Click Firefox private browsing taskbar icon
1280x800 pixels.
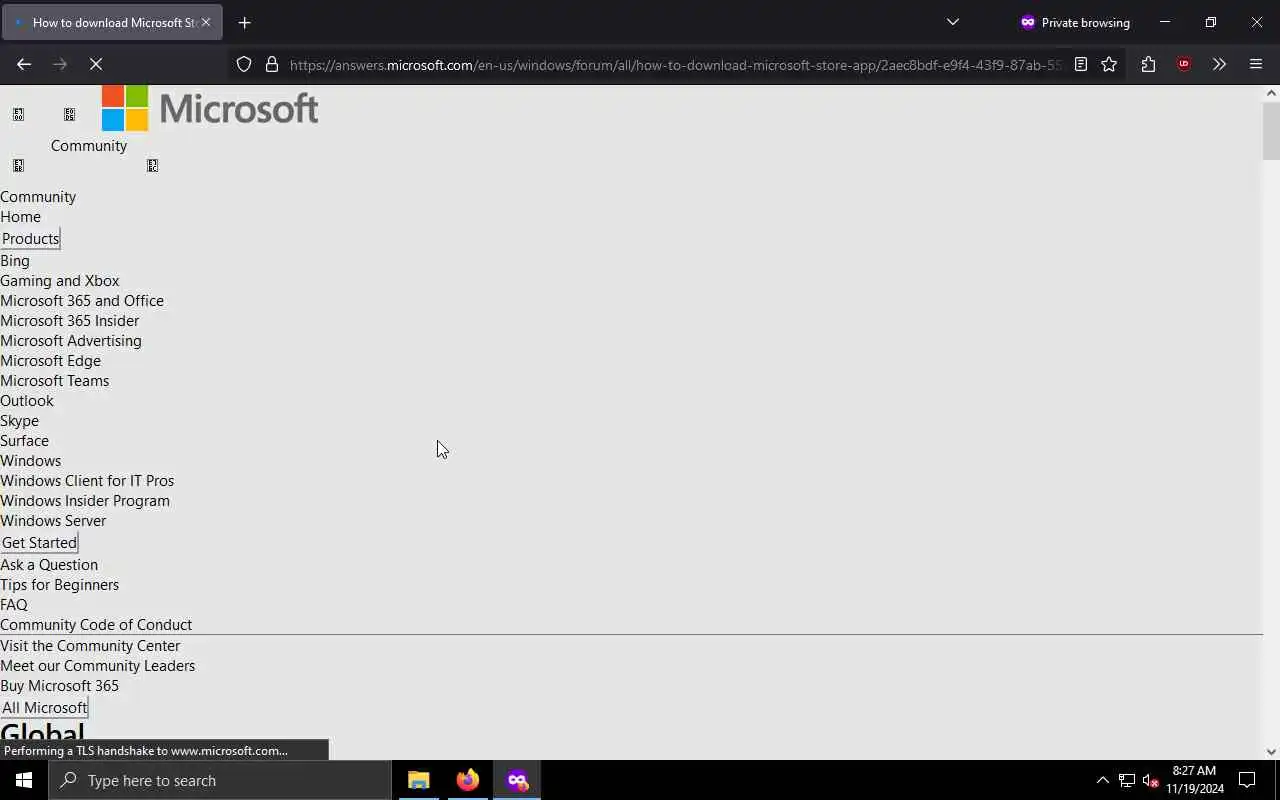point(517,780)
